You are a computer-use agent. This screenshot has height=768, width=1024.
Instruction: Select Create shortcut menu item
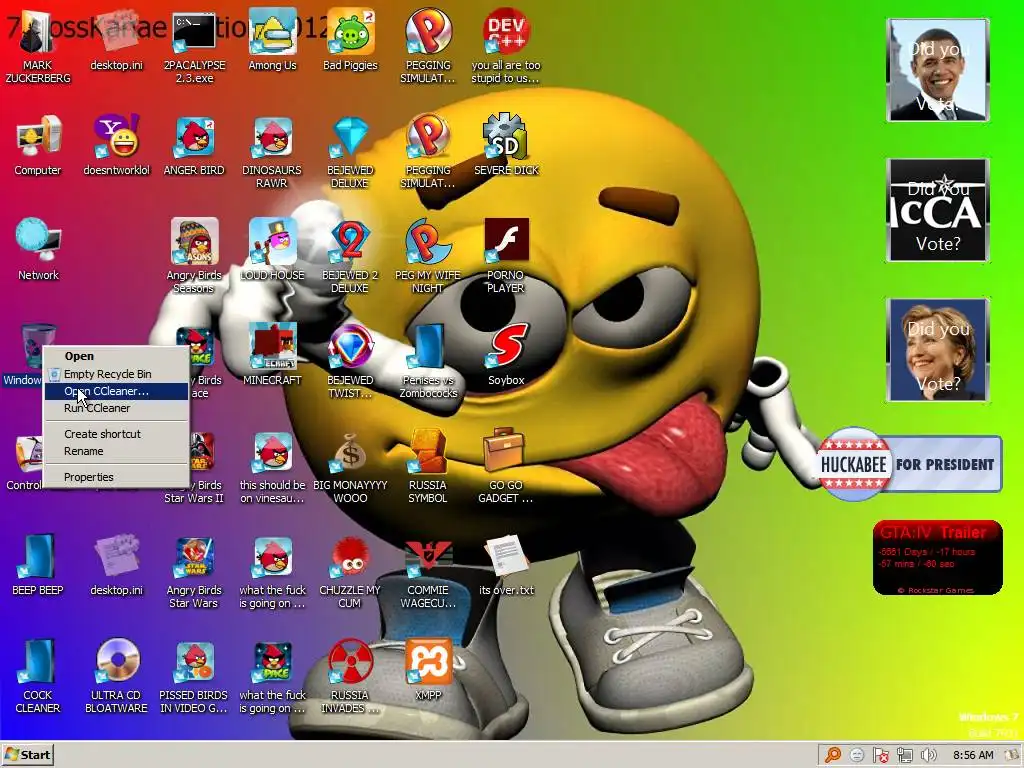[116, 434]
